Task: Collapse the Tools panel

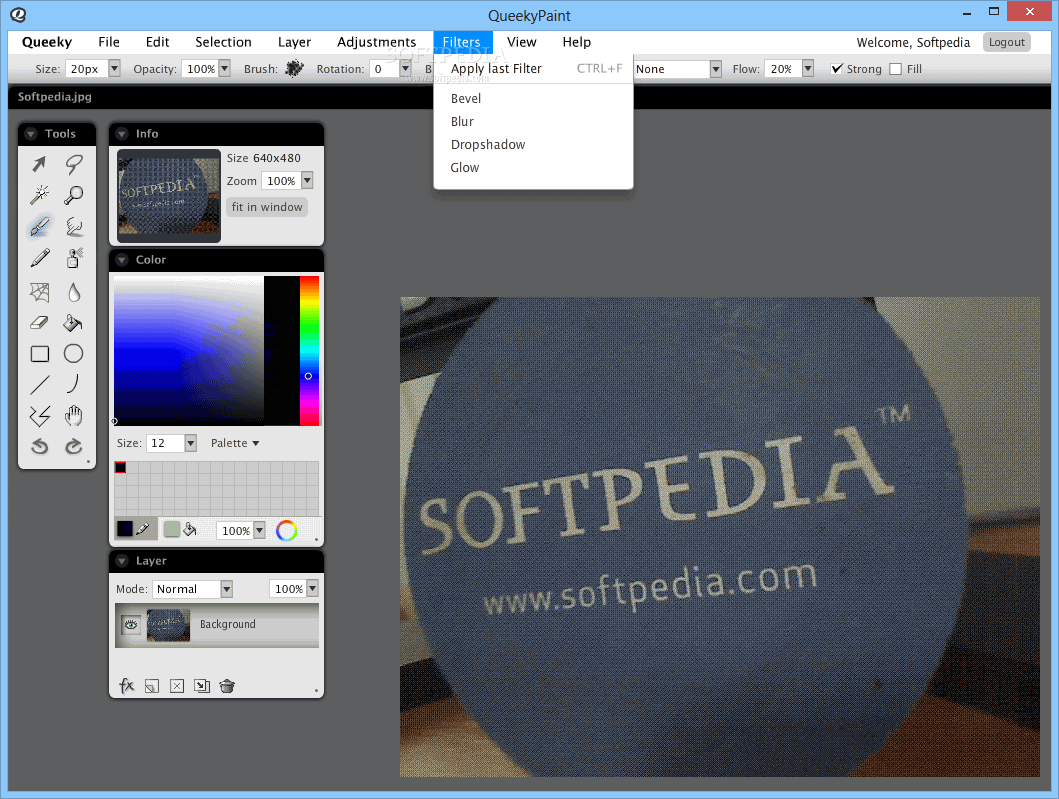Action: point(30,134)
